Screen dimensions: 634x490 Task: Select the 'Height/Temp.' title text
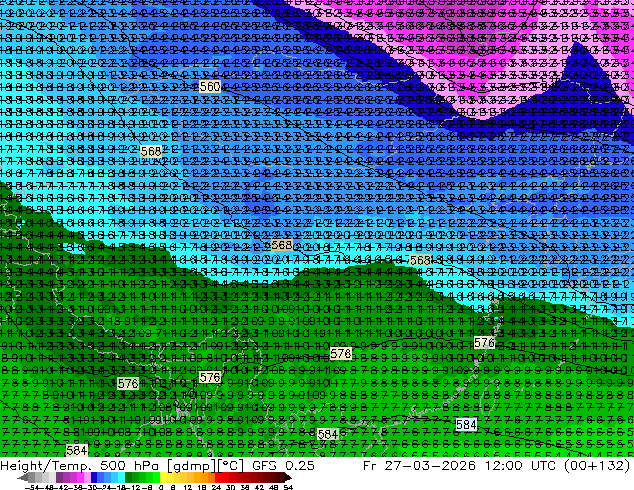coord(44,466)
